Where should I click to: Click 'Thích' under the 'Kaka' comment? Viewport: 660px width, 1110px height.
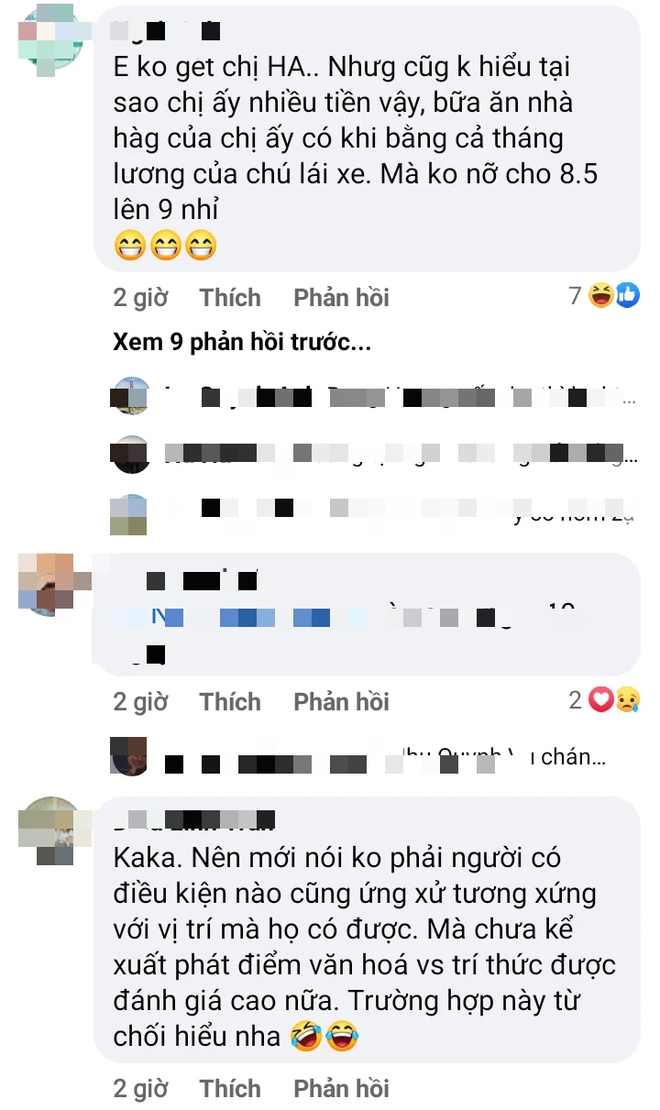[x=230, y=1088]
